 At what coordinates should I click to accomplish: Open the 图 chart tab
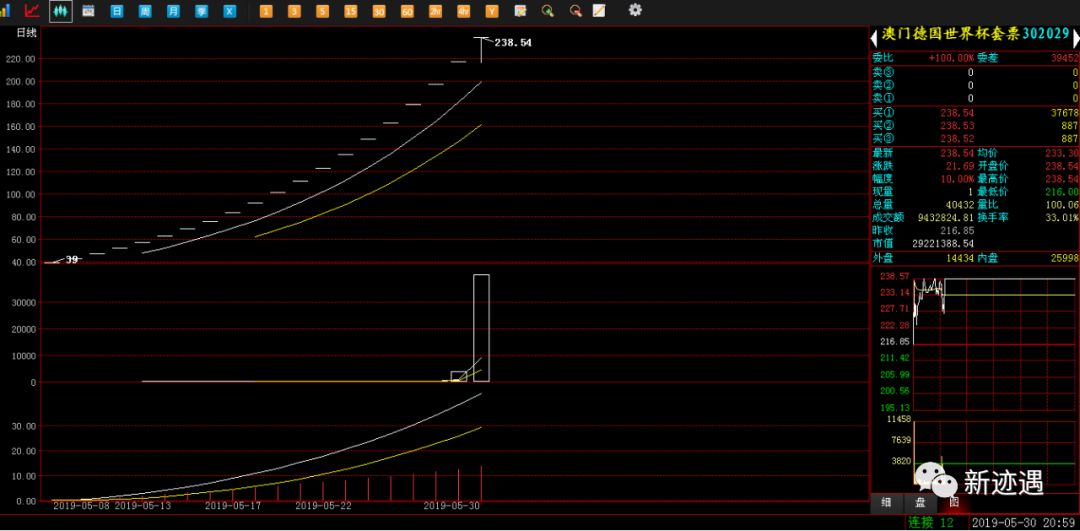955,503
